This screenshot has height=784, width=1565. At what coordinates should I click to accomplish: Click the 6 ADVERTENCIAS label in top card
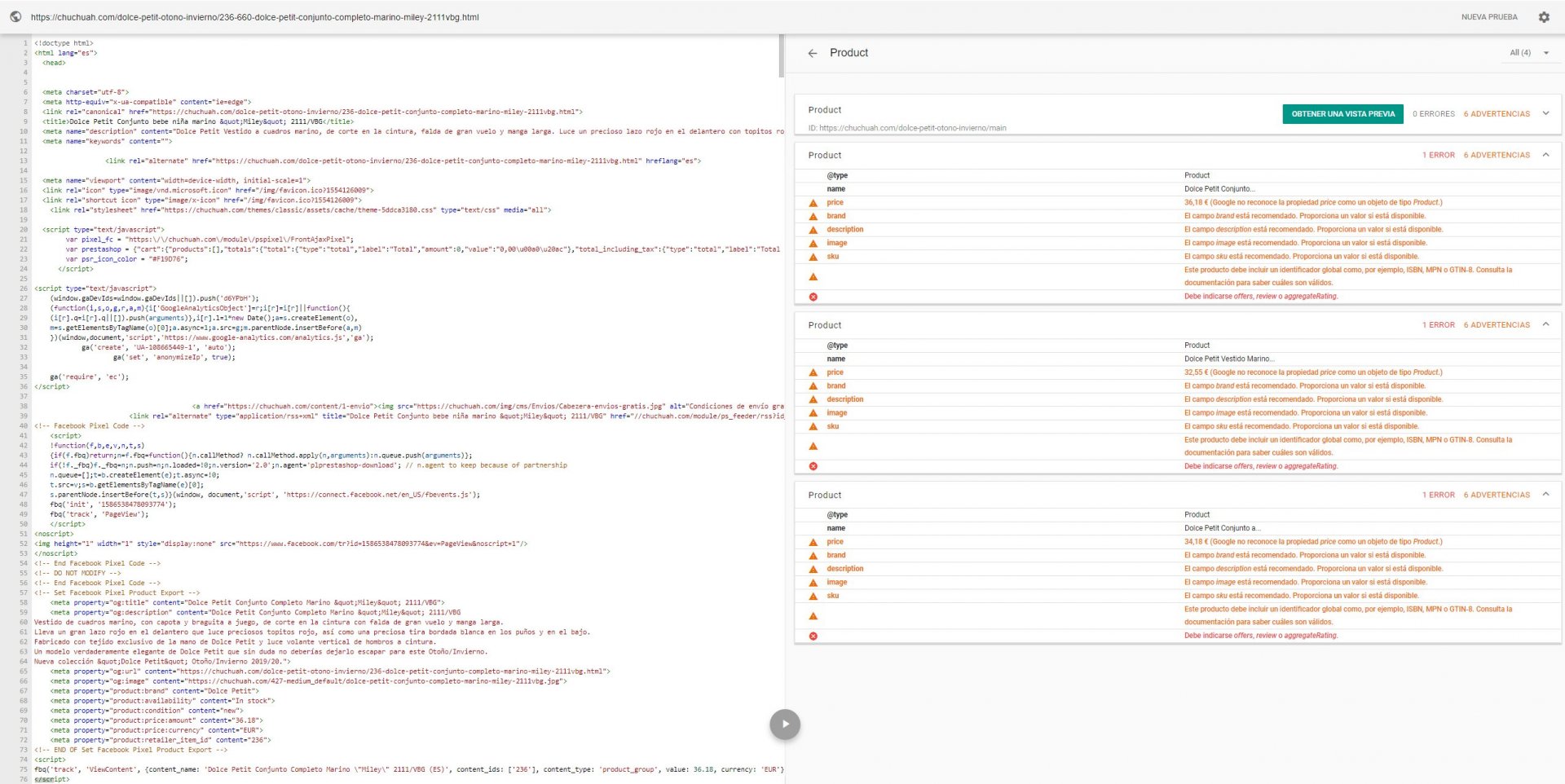pyautogui.click(x=1497, y=114)
